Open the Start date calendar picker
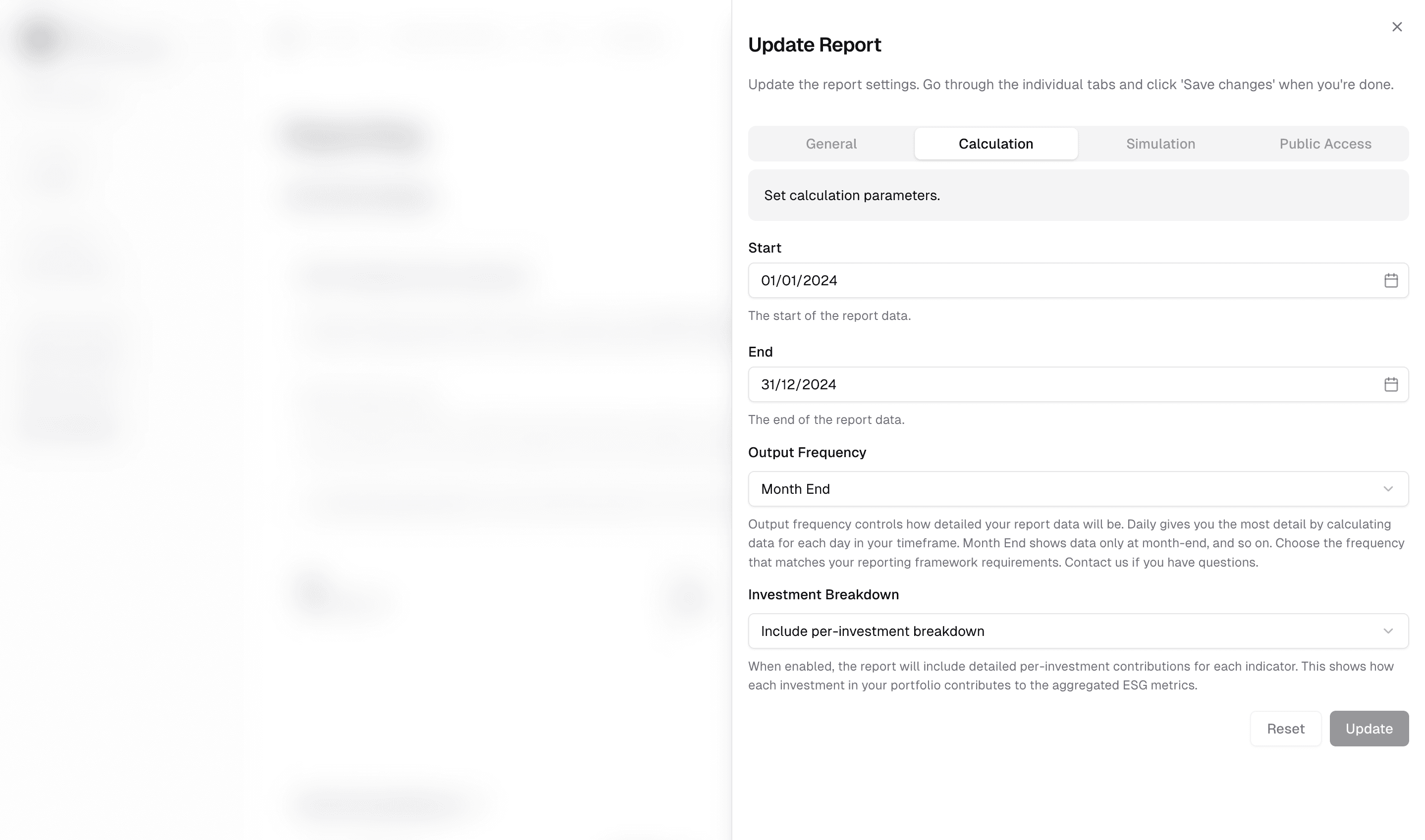 pos(1392,280)
